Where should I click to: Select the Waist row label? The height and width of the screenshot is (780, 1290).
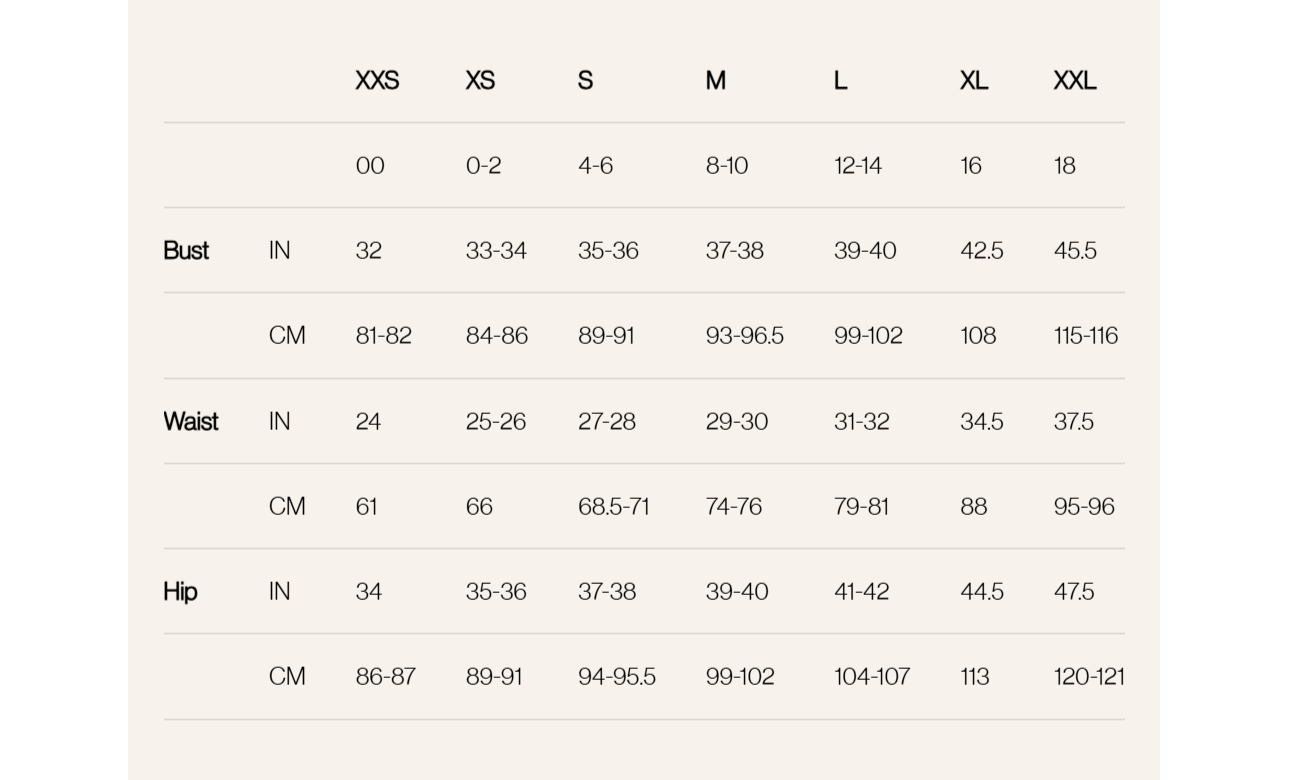(x=190, y=422)
